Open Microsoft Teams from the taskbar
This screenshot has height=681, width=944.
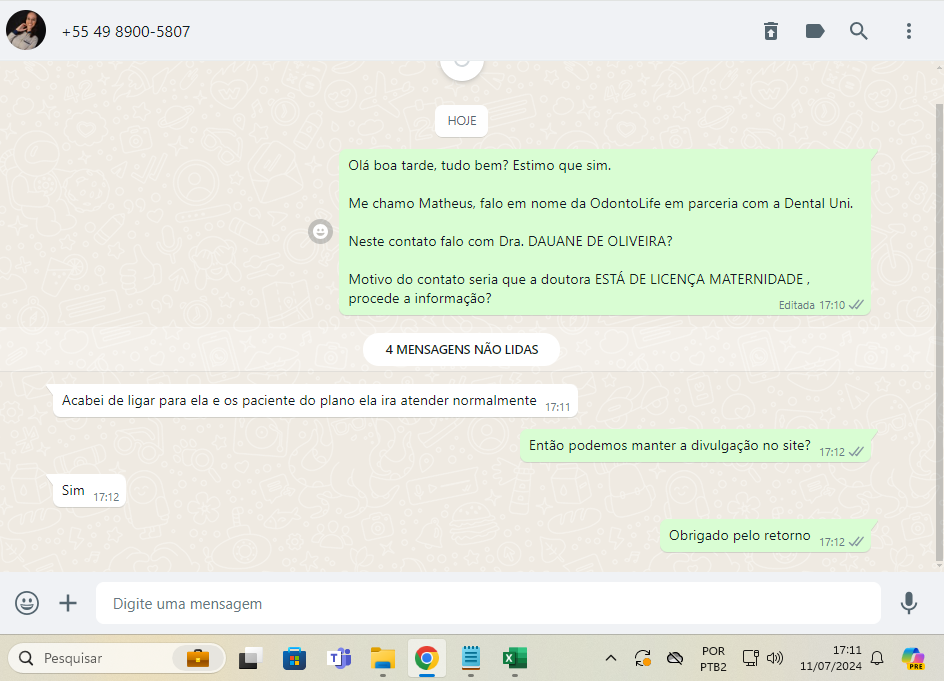click(339, 658)
